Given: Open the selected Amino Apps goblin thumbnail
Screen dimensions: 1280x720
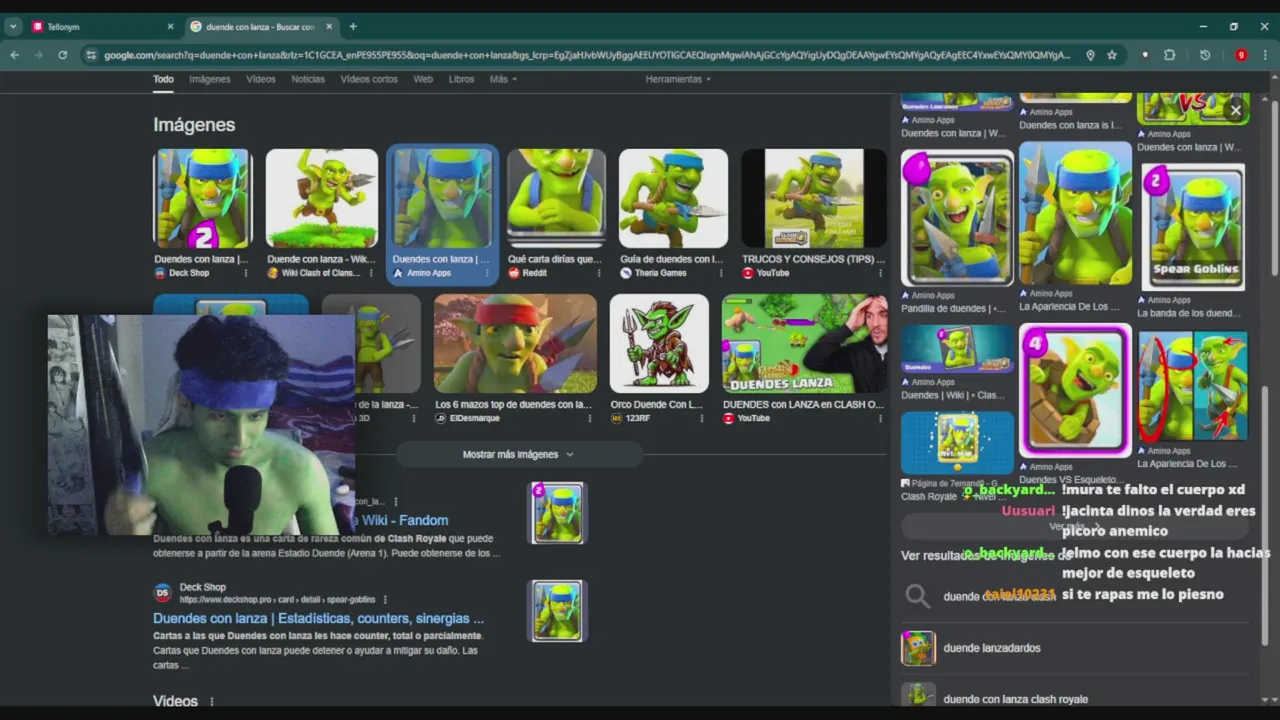Looking at the screenshot, I should 442,198.
